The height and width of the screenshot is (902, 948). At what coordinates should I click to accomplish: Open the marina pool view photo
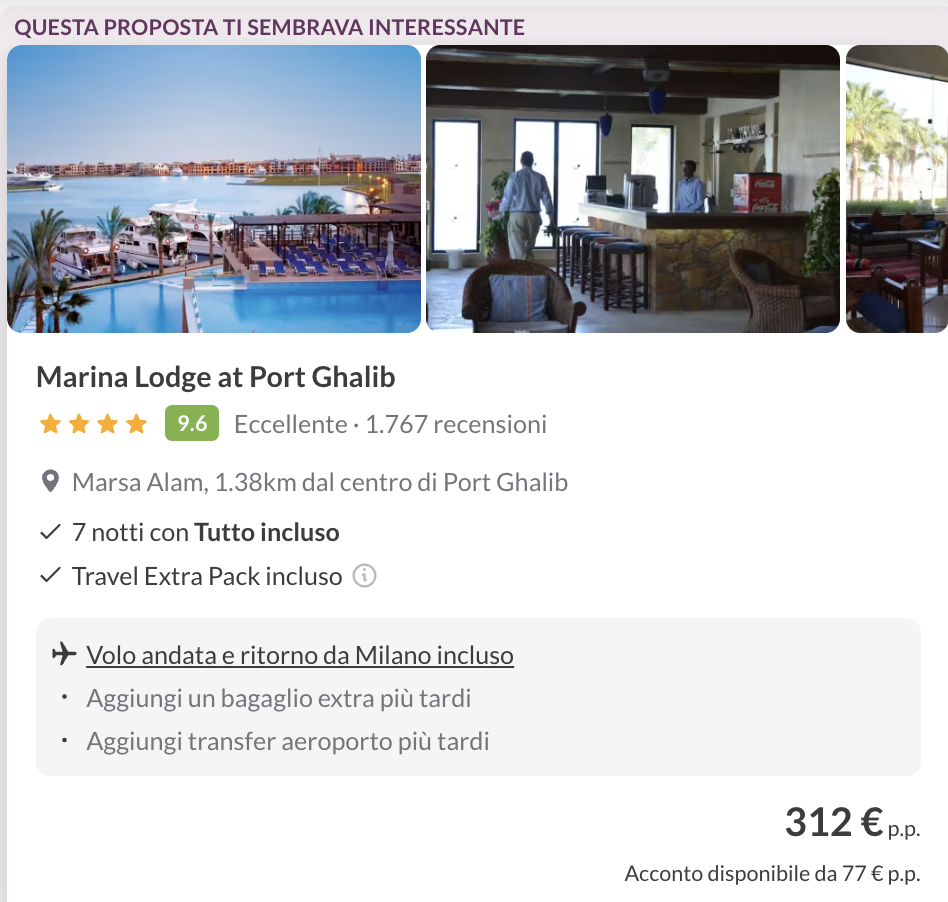(x=214, y=189)
